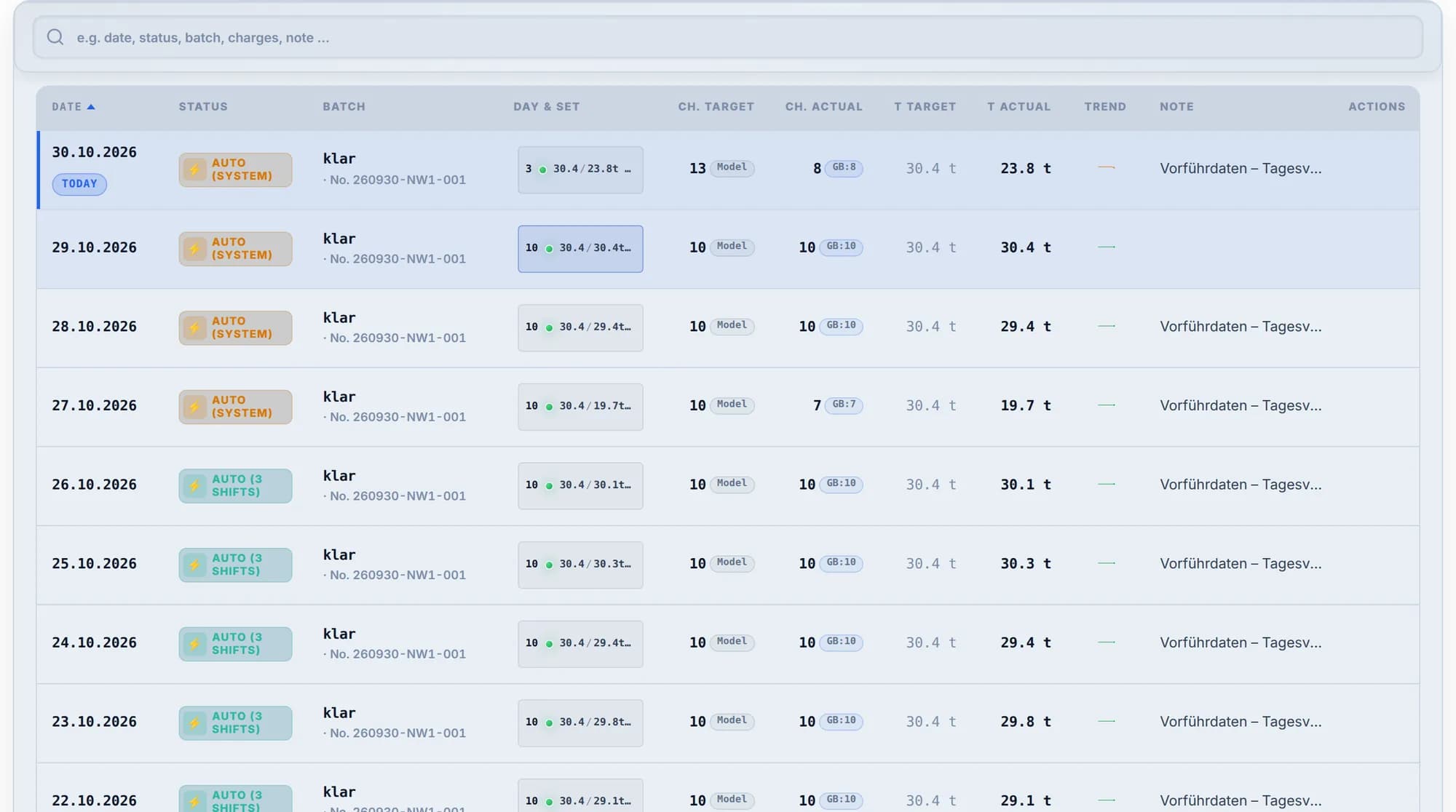Click the 22.10.2026 date cell

[x=94, y=800]
